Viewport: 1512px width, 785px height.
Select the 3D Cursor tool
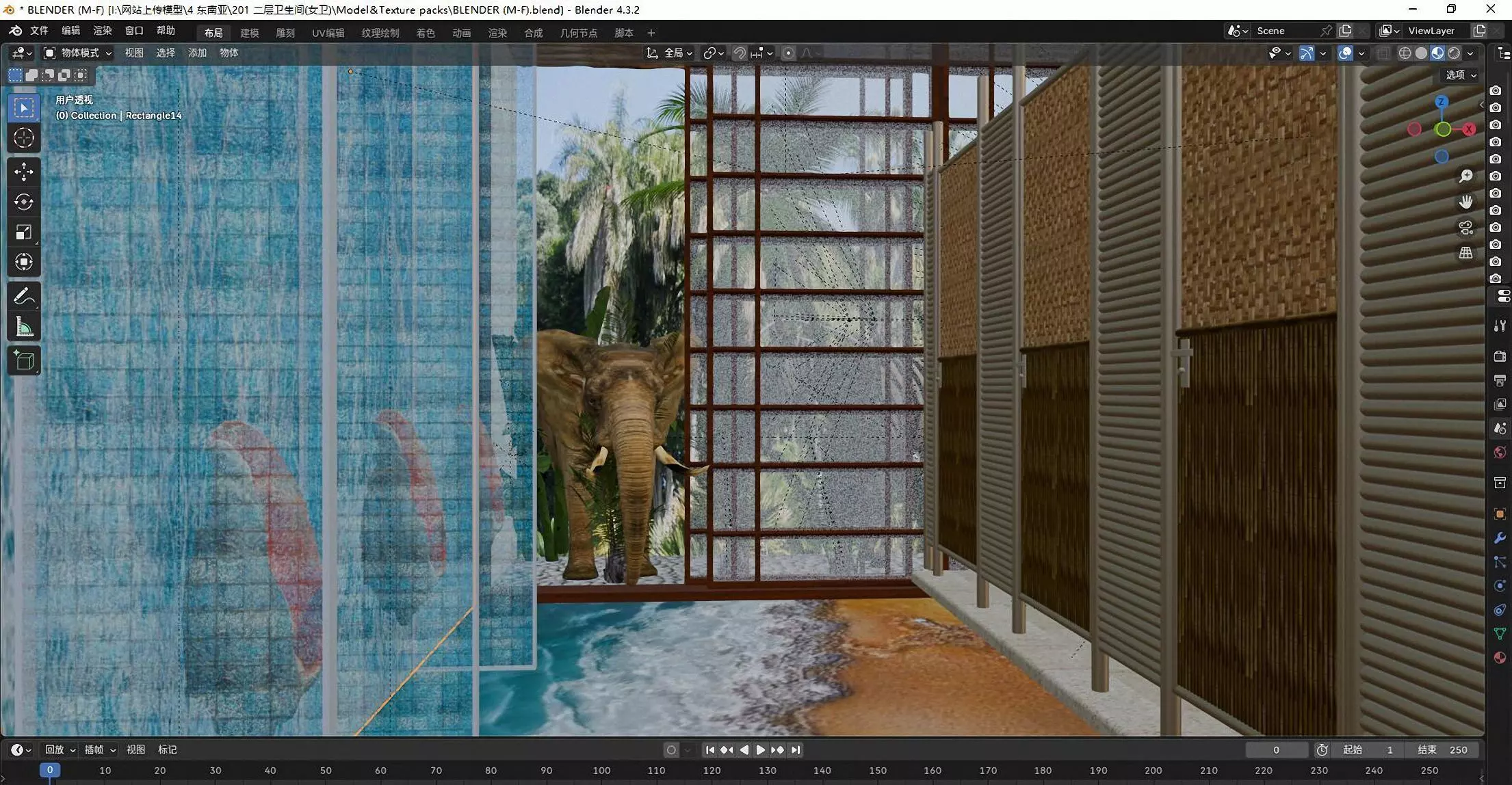[x=24, y=138]
